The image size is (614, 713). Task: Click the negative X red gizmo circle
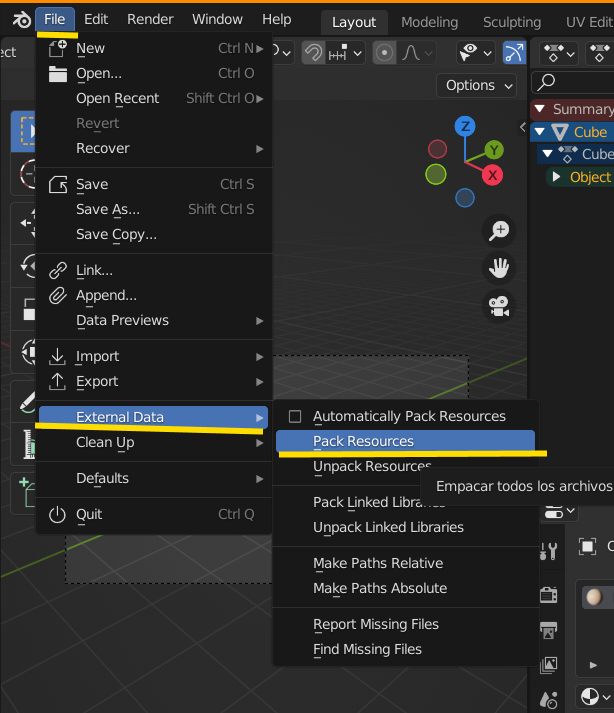[438, 149]
